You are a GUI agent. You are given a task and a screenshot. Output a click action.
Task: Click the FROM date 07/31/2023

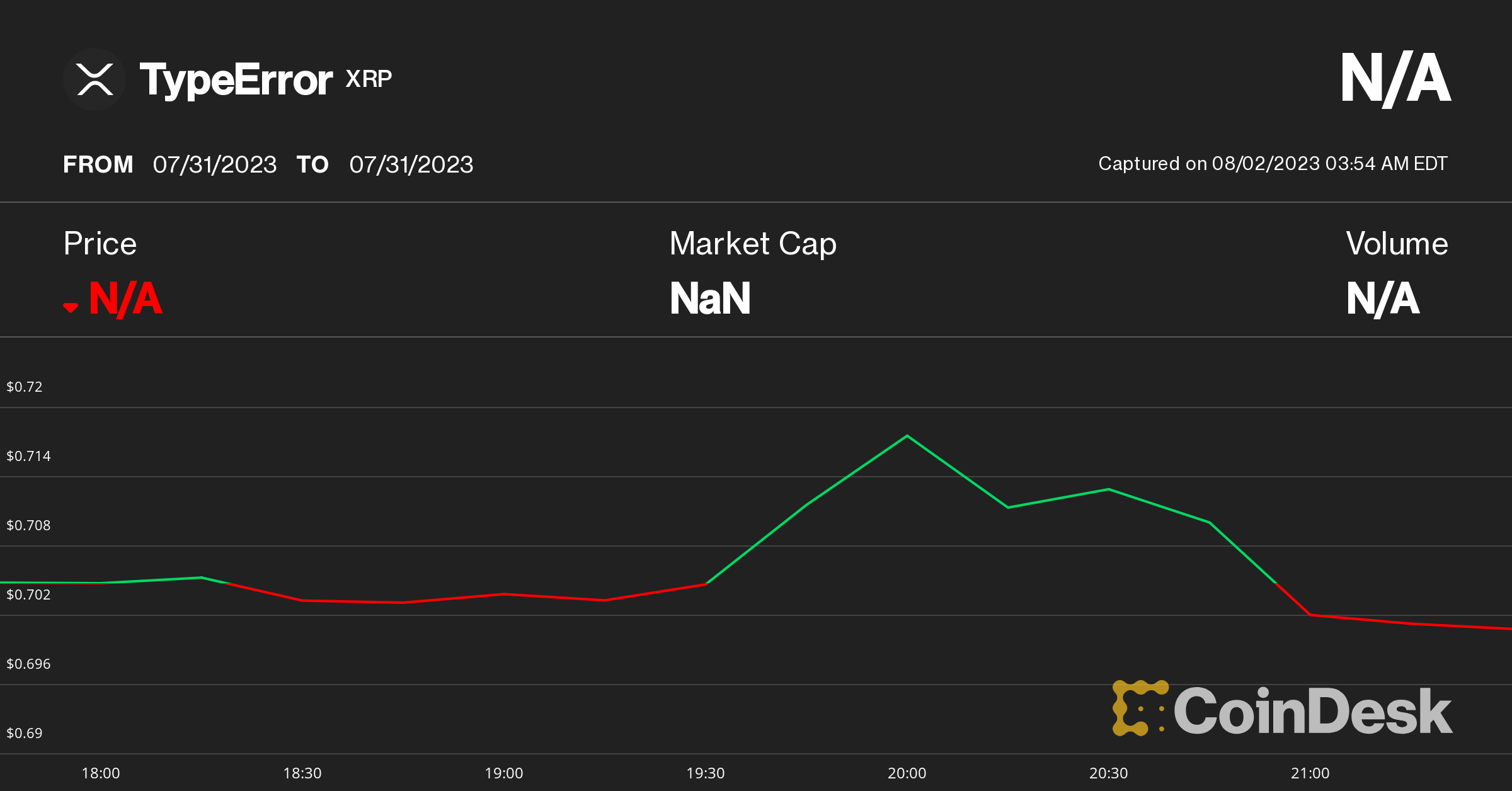[215, 164]
